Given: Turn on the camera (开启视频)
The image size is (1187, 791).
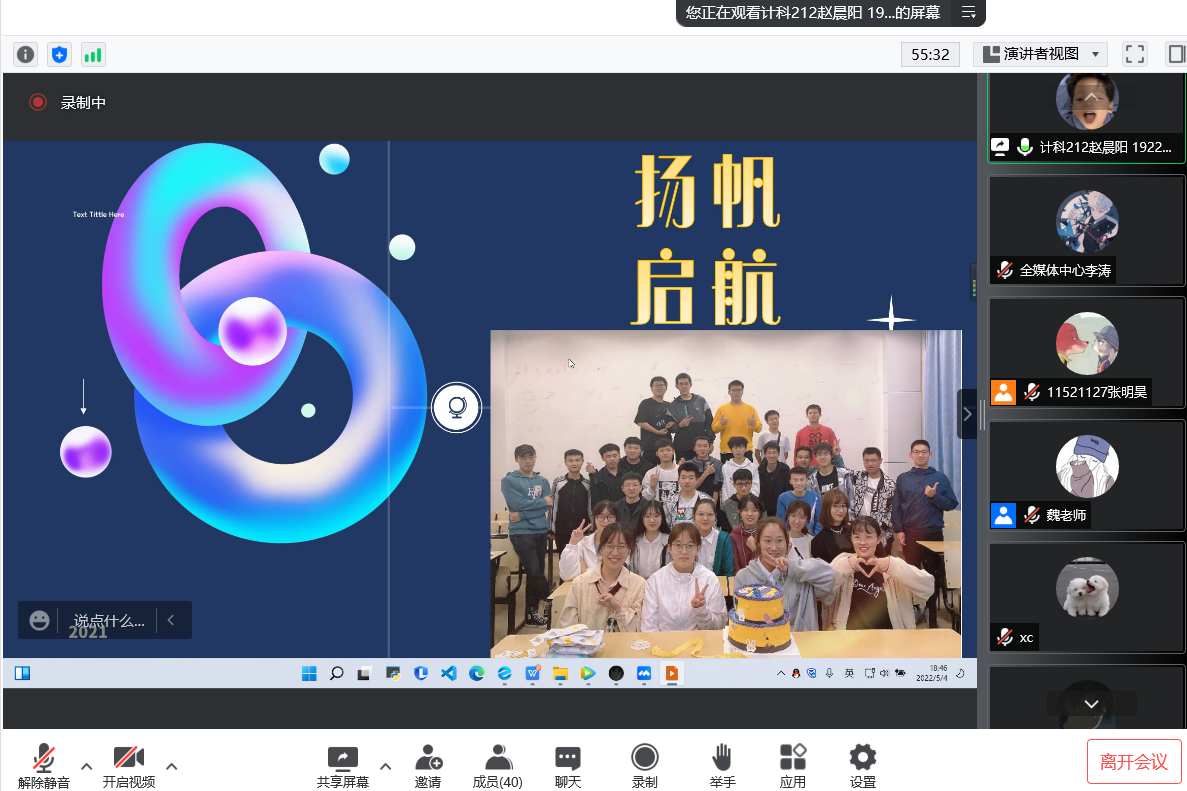Looking at the screenshot, I should tap(128, 766).
